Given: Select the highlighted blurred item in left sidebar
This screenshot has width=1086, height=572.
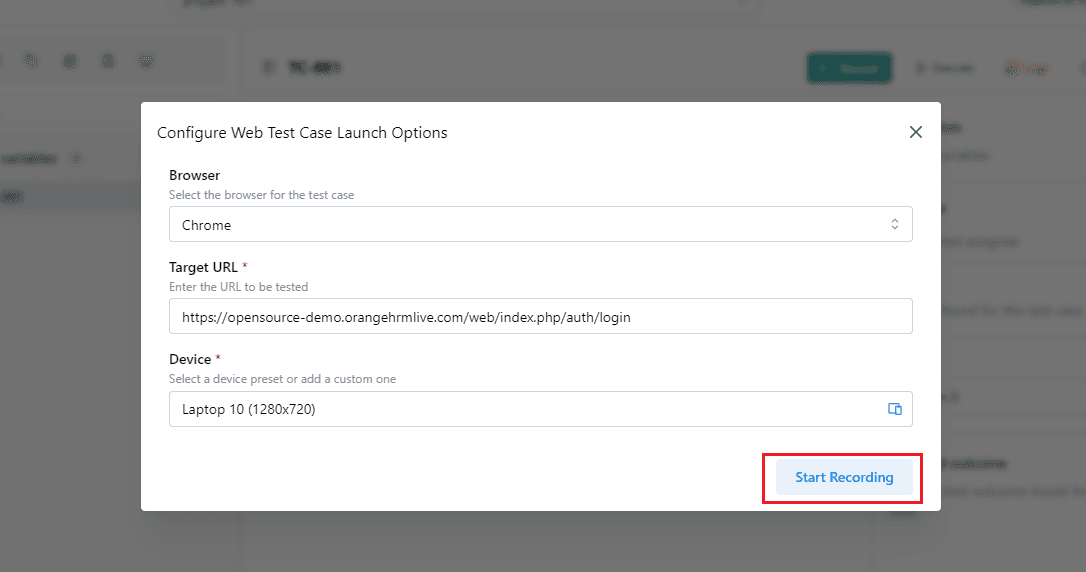Looking at the screenshot, I should (69, 197).
